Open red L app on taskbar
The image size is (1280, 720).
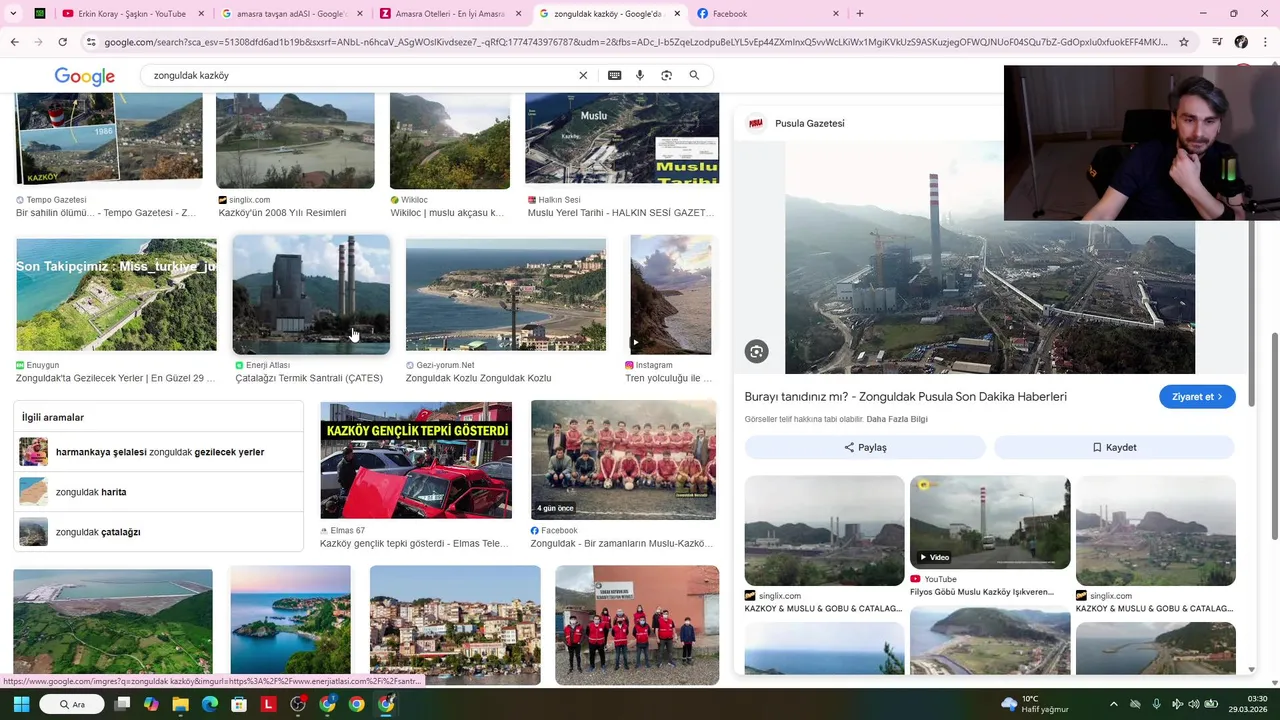[268, 704]
